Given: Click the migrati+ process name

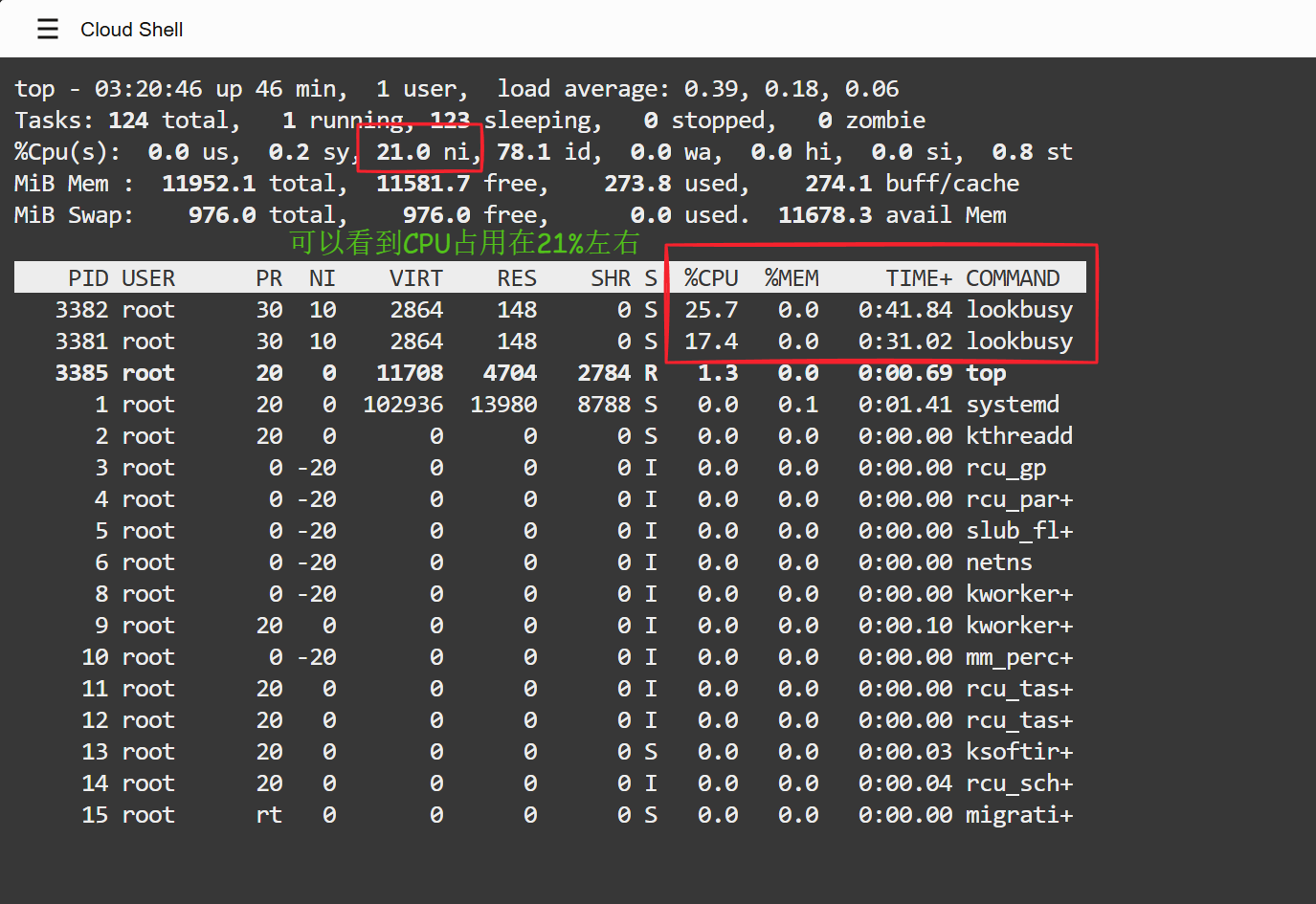Looking at the screenshot, I should point(1018,815).
